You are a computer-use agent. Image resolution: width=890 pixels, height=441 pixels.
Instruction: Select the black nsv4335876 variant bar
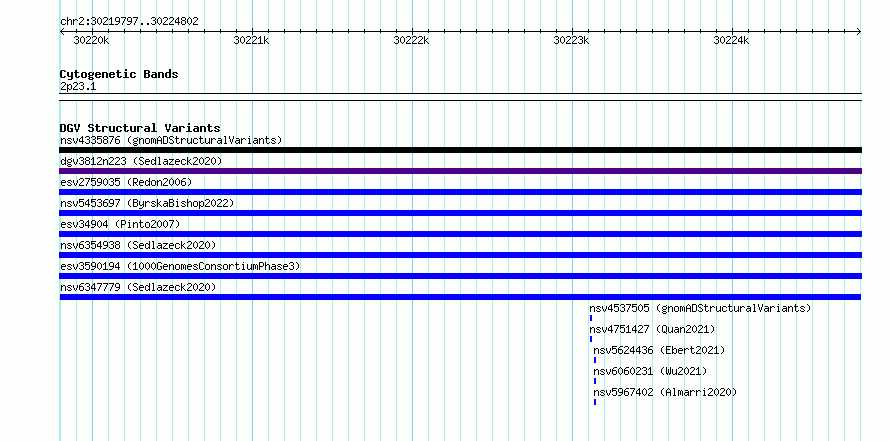coord(460,150)
